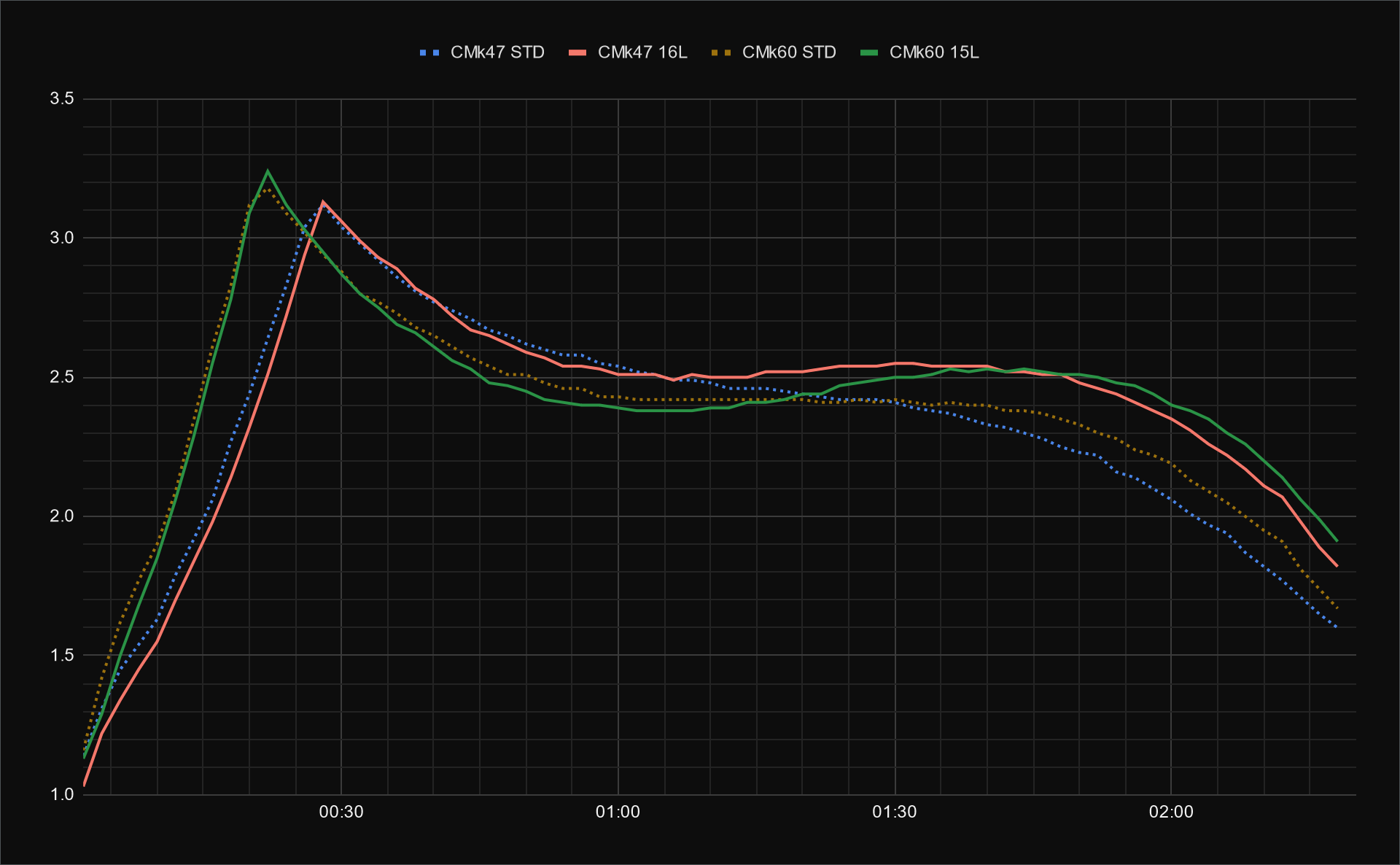Click the blue dotted CMk47 STD swatch
The height and width of the screenshot is (865, 1400).
430,53
